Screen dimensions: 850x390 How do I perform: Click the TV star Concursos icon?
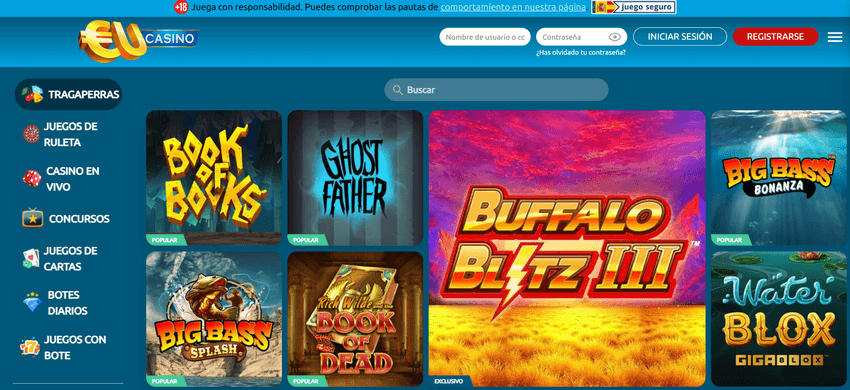pyautogui.click(x=33, y=217)
